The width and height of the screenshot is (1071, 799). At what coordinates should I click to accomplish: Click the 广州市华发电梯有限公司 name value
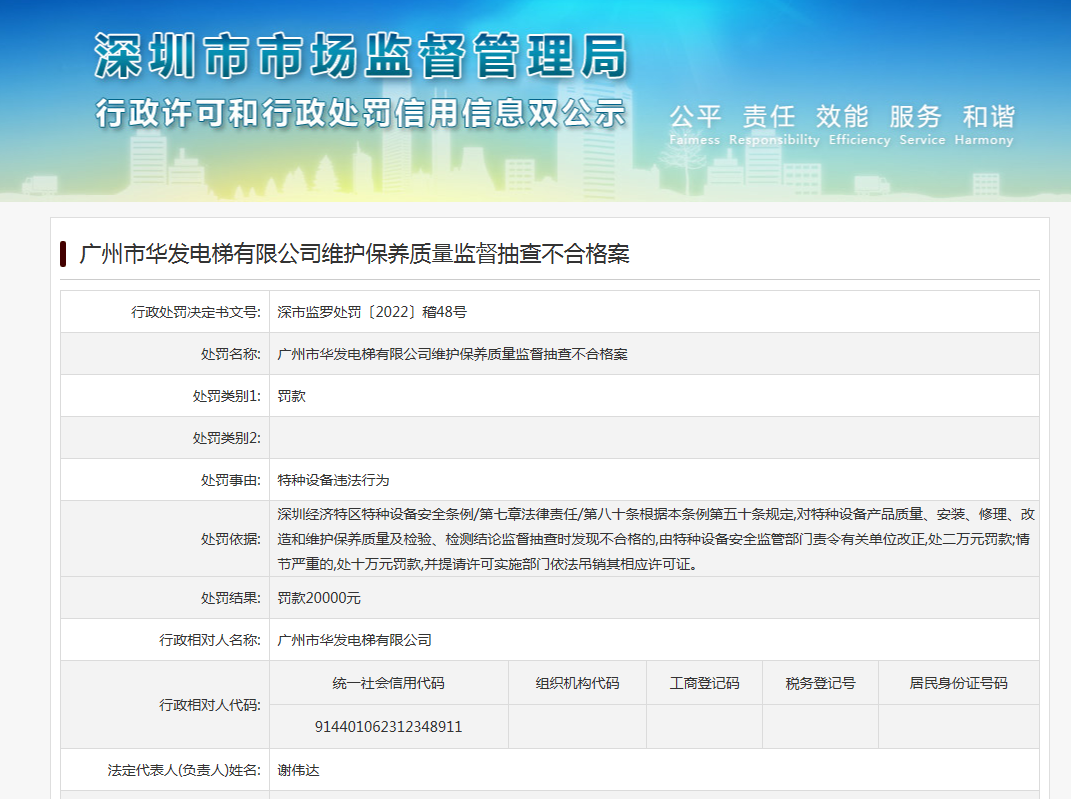(x=354, y=640)
